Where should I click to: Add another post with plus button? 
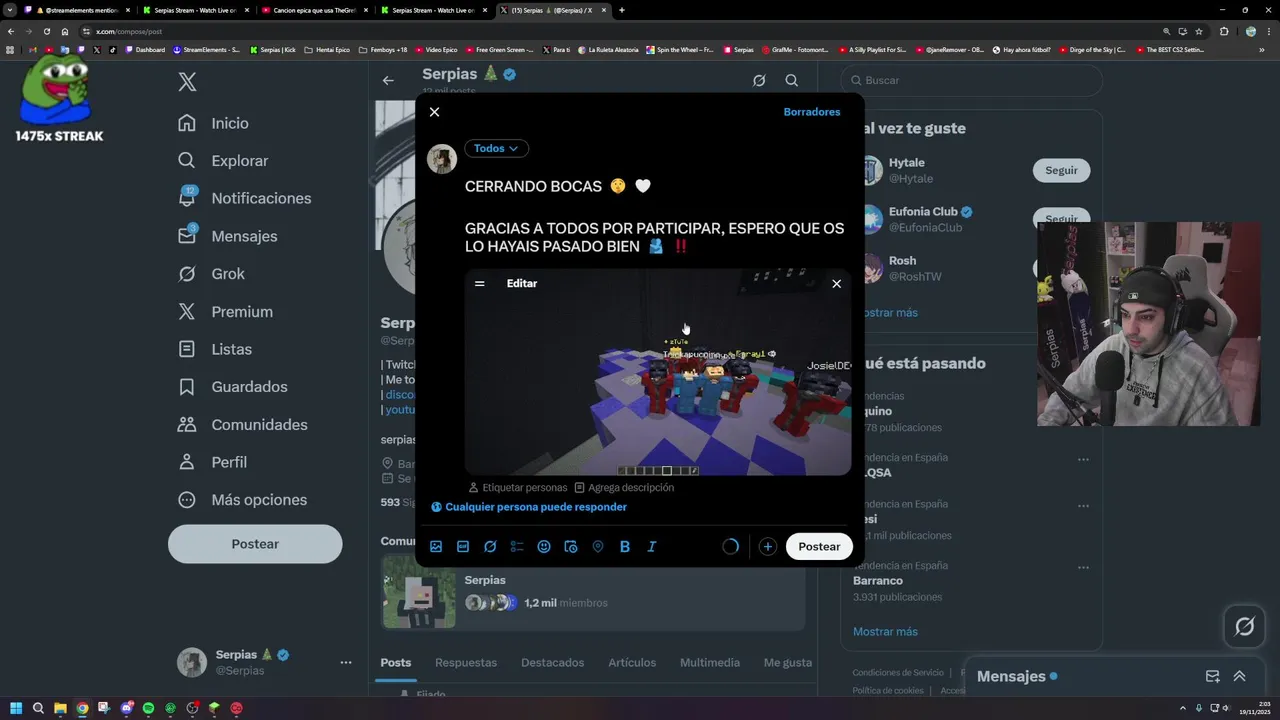tap(767, 547)
